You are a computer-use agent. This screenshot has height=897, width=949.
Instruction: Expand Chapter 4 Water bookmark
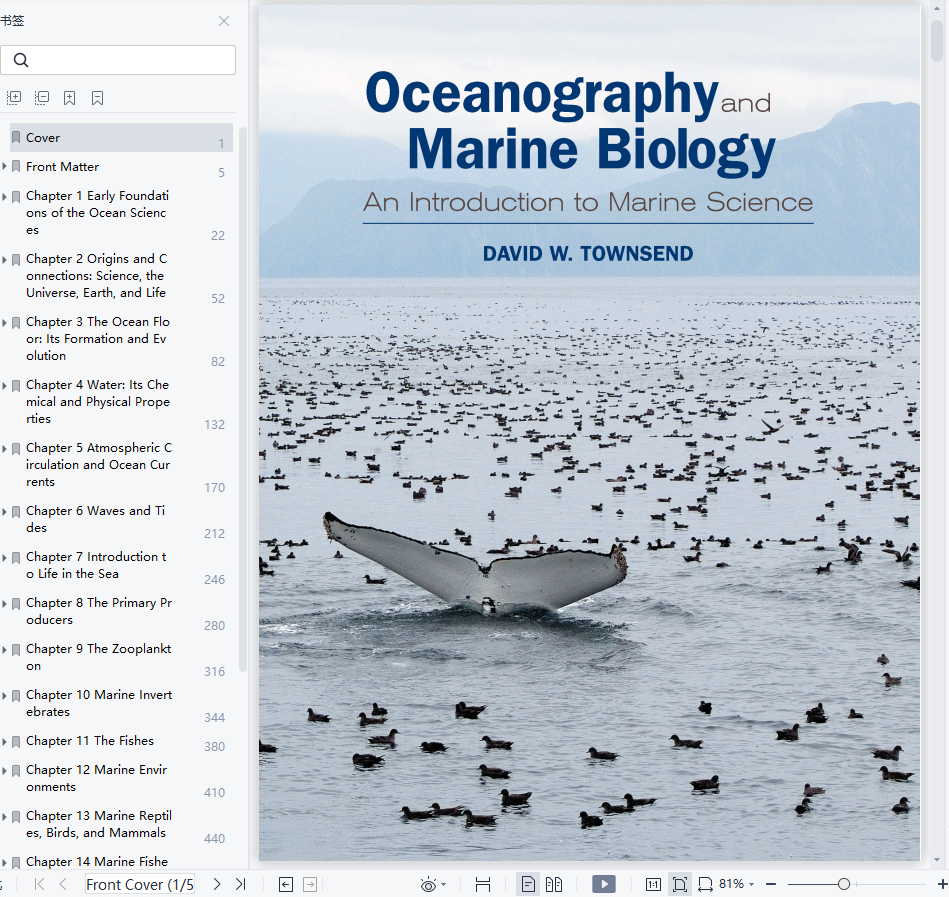click(4, 385)
